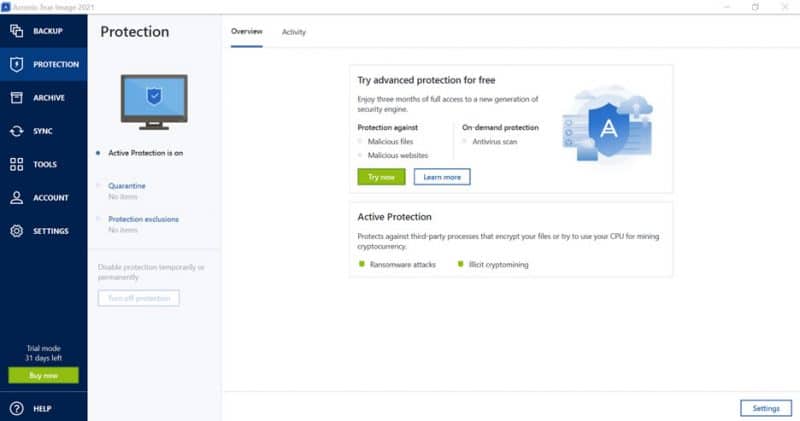800x421 pixels.
Task: Click the Ransomware attacks green indicator
Action: coord(362,265)
